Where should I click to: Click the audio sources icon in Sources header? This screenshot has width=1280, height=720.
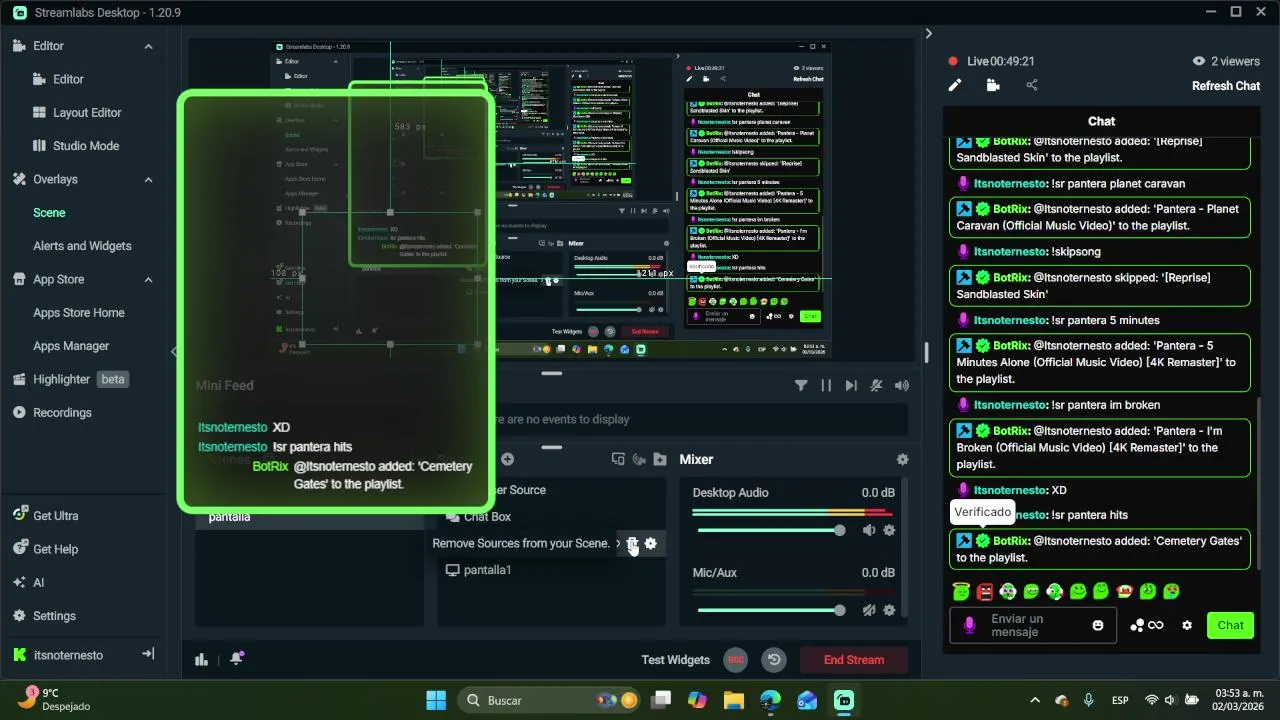[639, 460]
